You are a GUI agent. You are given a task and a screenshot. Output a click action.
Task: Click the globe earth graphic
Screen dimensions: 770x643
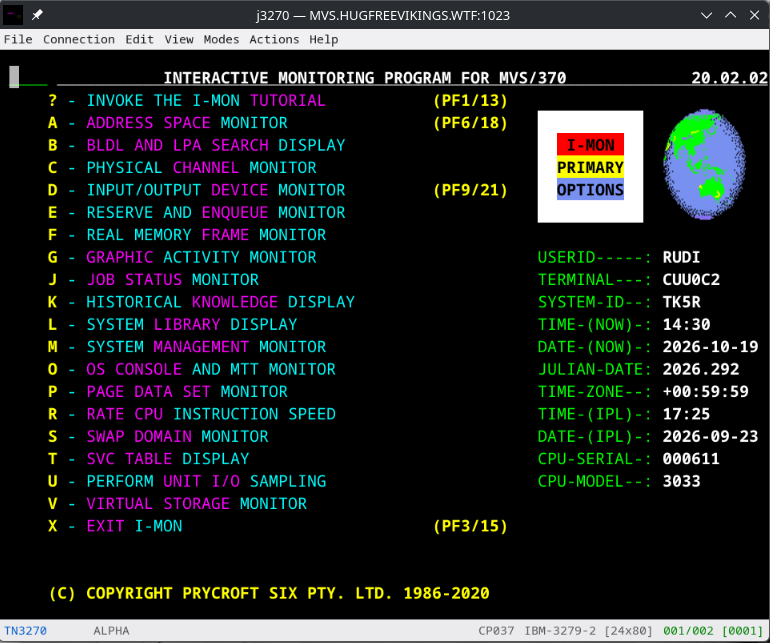(705, 164)
